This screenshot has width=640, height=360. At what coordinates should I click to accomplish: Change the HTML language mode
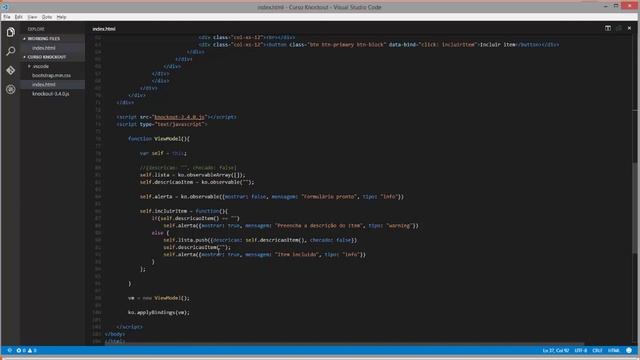[613, 350]
